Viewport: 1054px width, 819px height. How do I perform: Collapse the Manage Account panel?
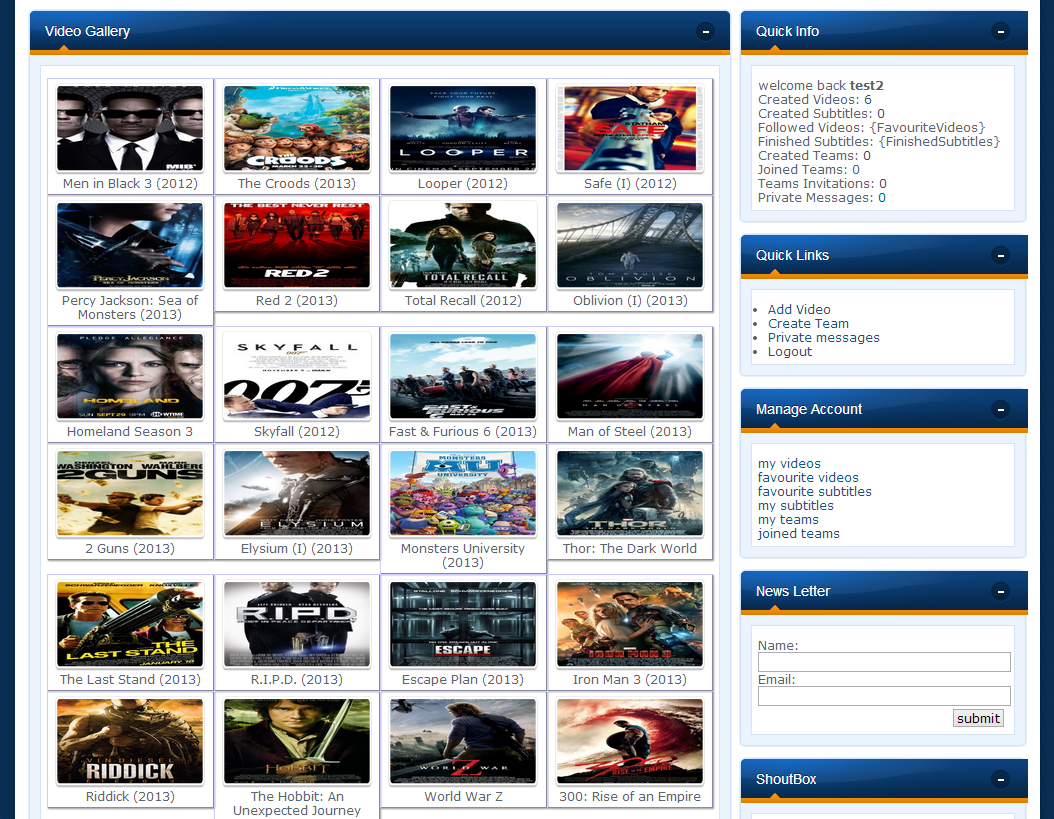1000,409
